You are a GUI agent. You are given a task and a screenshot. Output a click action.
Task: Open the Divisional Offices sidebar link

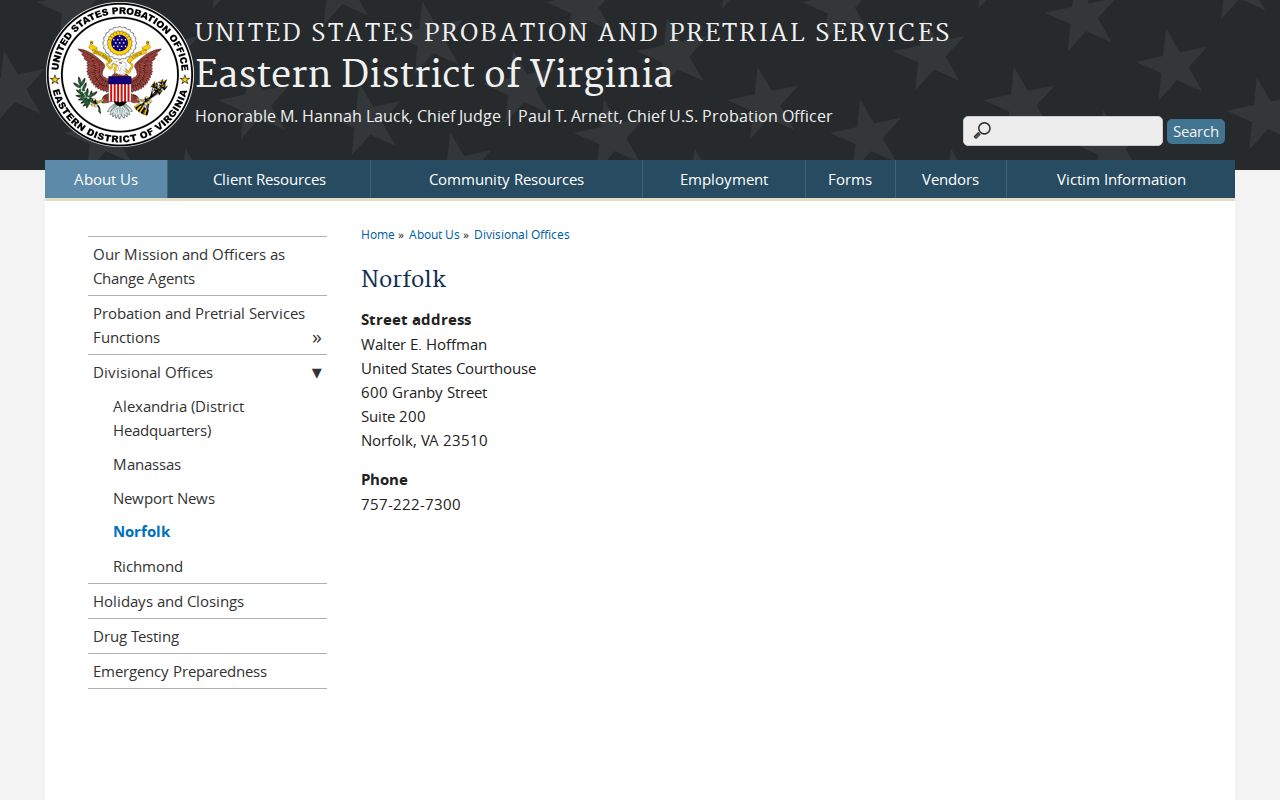[153, 373]
